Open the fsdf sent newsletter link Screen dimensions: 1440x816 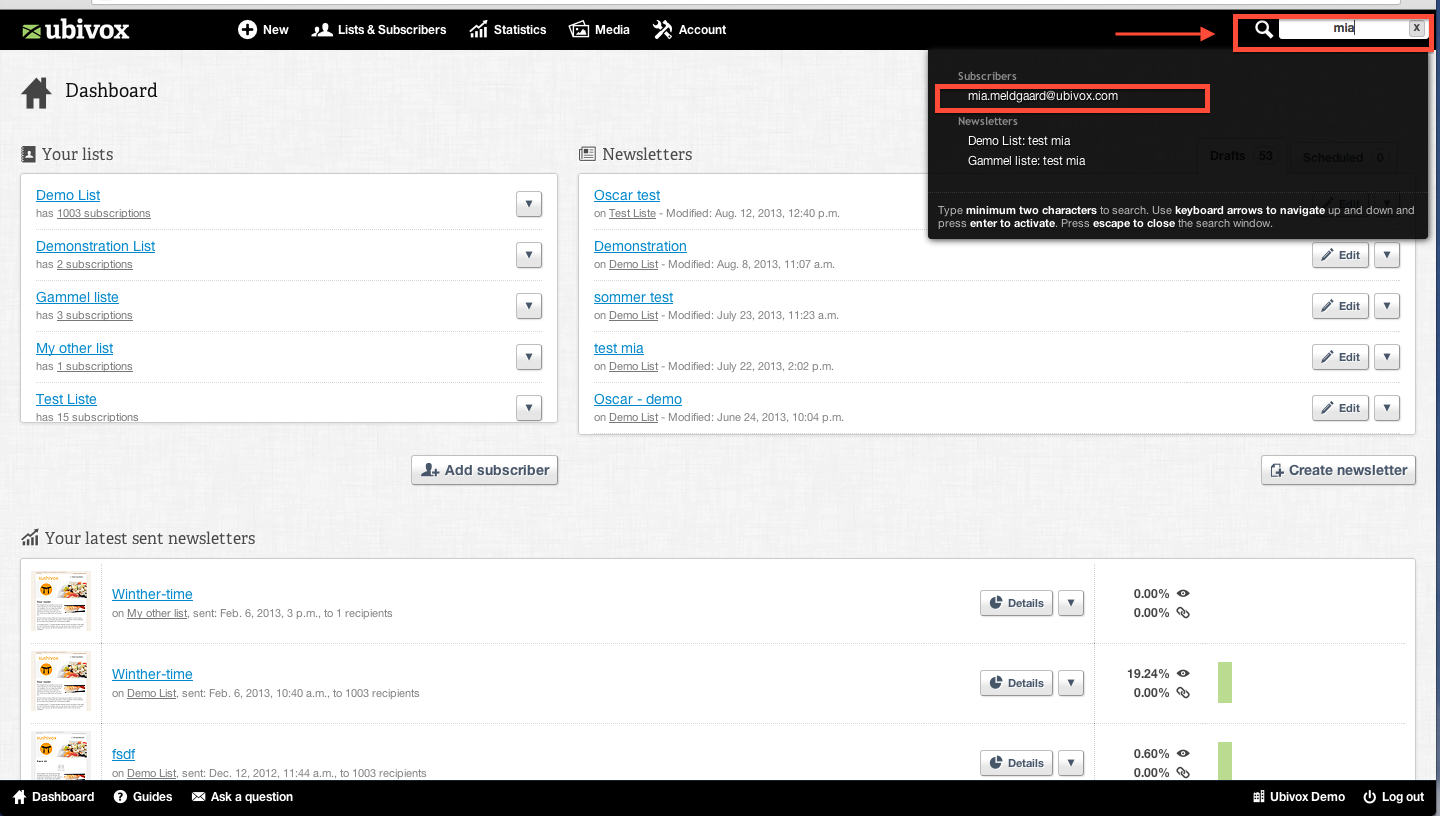(123, 754)
